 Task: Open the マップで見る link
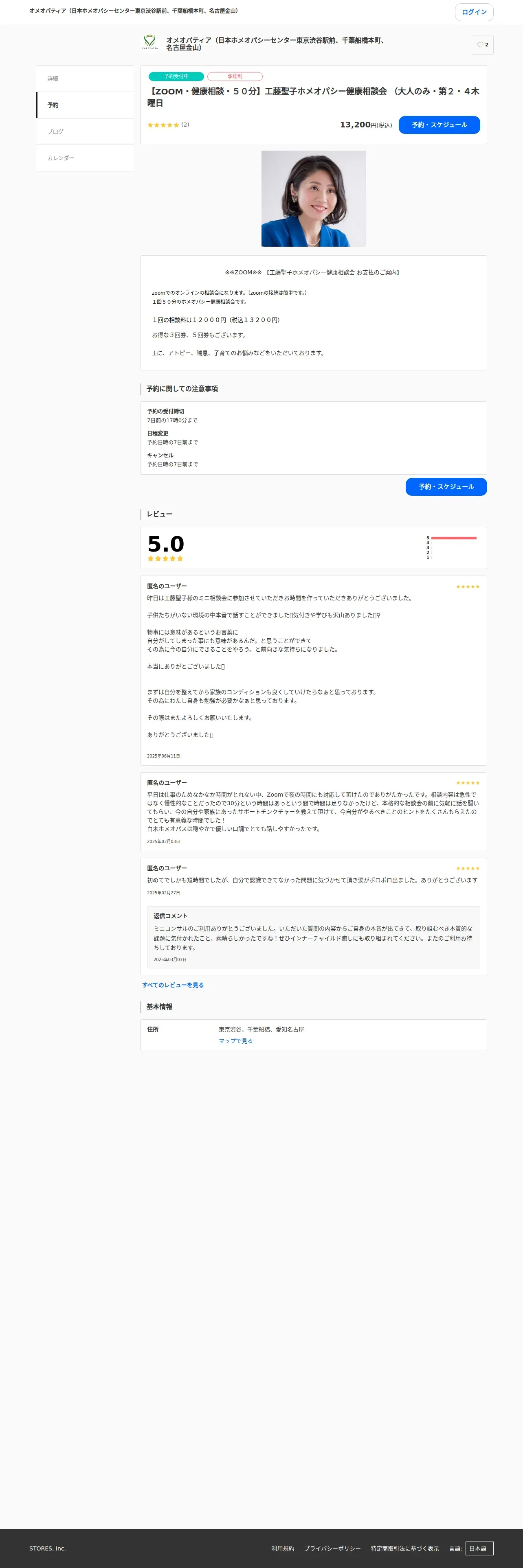pos(235,1041)
